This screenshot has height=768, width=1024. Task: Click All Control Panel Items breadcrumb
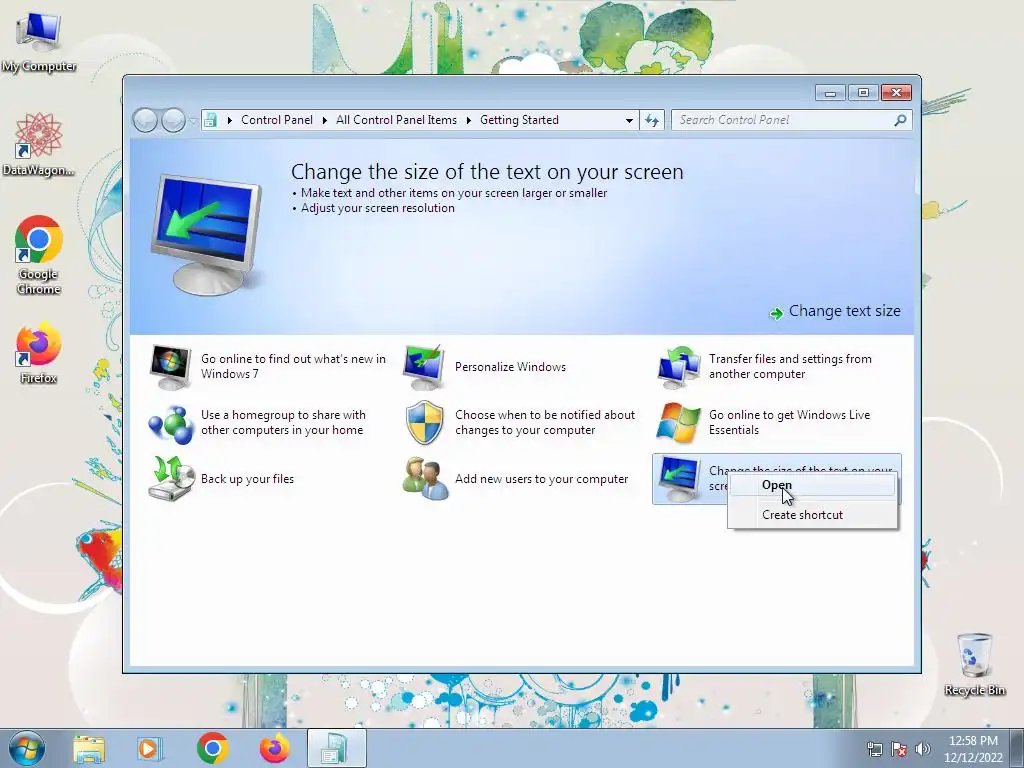[x=396, y=120]
